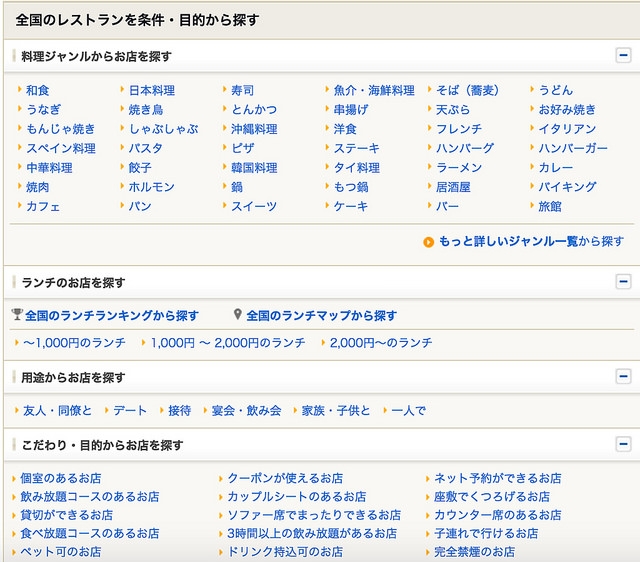640x562 pixels.
Task: Choose the 寿司 genre
Action: 242,90
